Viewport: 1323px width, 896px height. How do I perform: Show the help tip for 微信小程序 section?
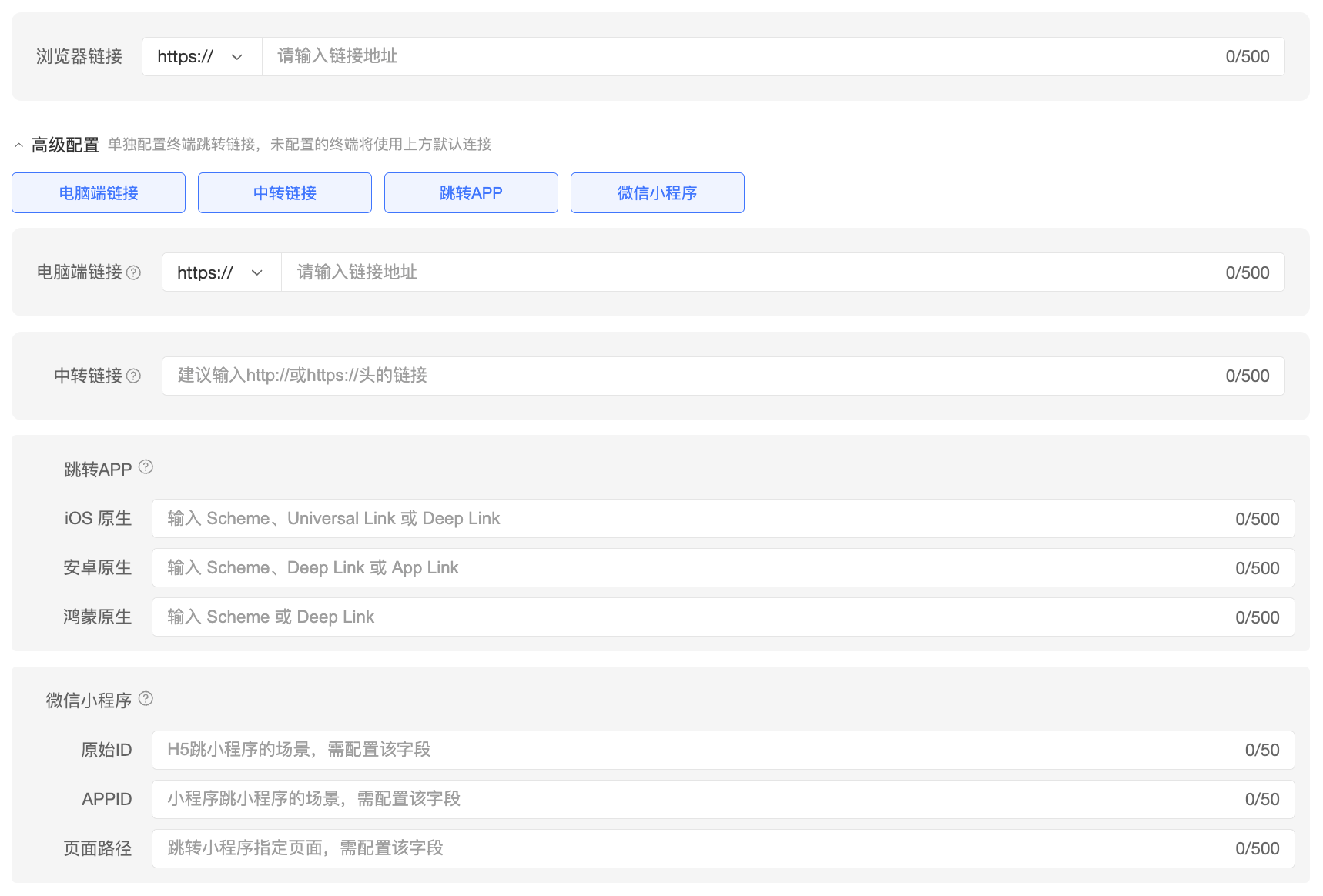click(x=146, y=698)
